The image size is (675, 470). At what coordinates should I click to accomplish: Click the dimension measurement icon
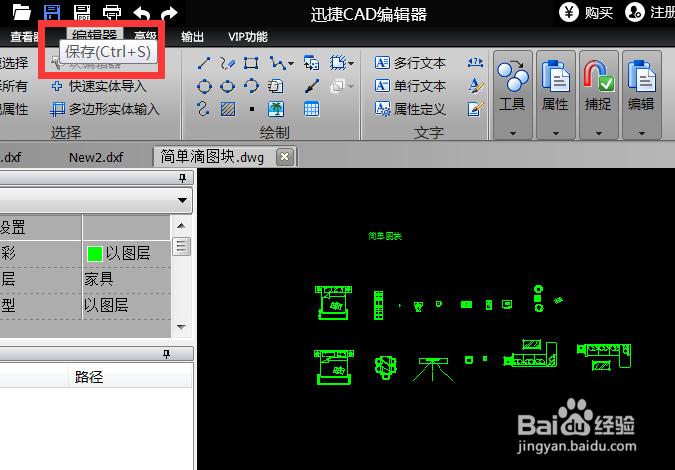pyautogui.click(x=475, y=63)
